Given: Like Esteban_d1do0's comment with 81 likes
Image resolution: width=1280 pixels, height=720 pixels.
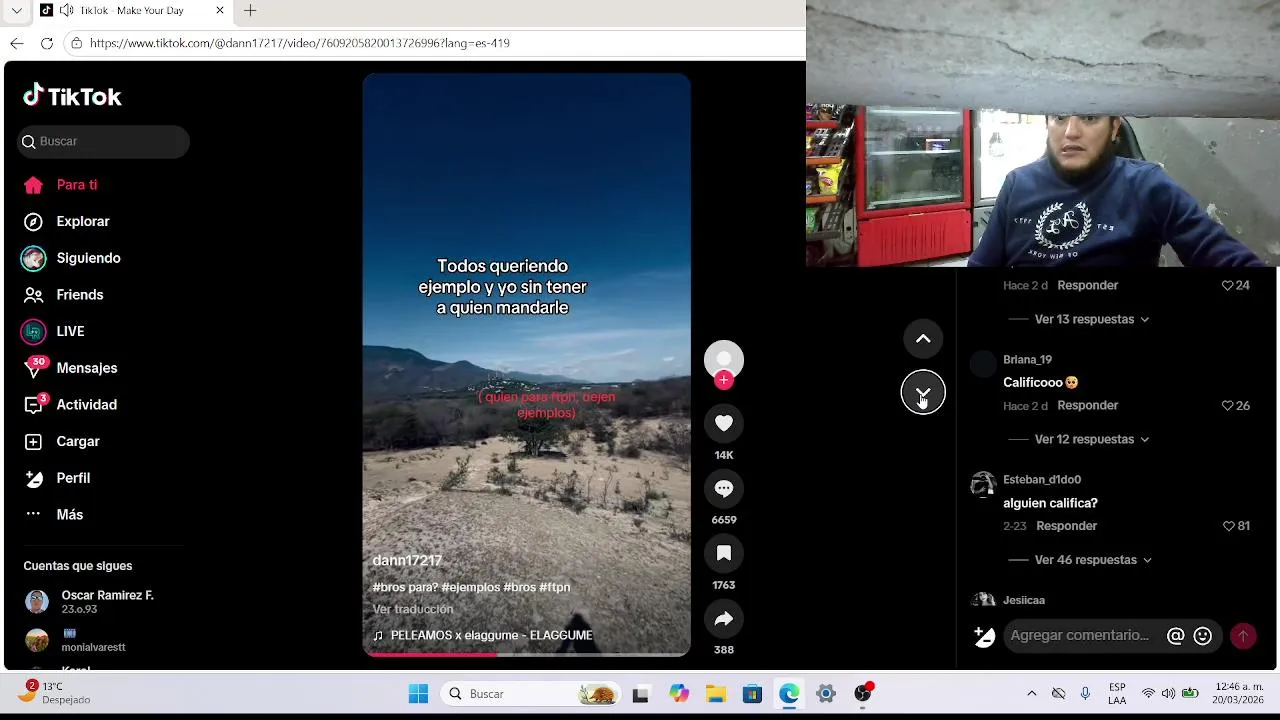Looking at the screenshot, I should (1229, 526).
